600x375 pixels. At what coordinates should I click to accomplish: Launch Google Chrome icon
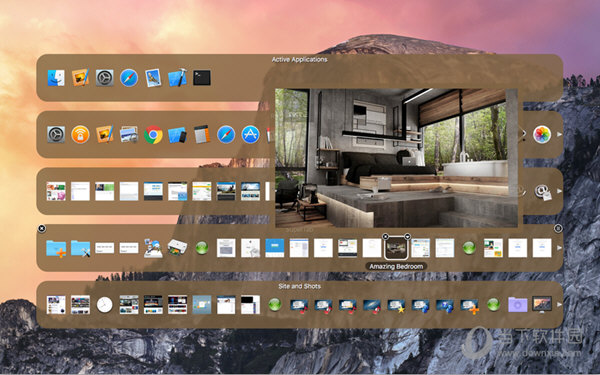pos(153,135)
